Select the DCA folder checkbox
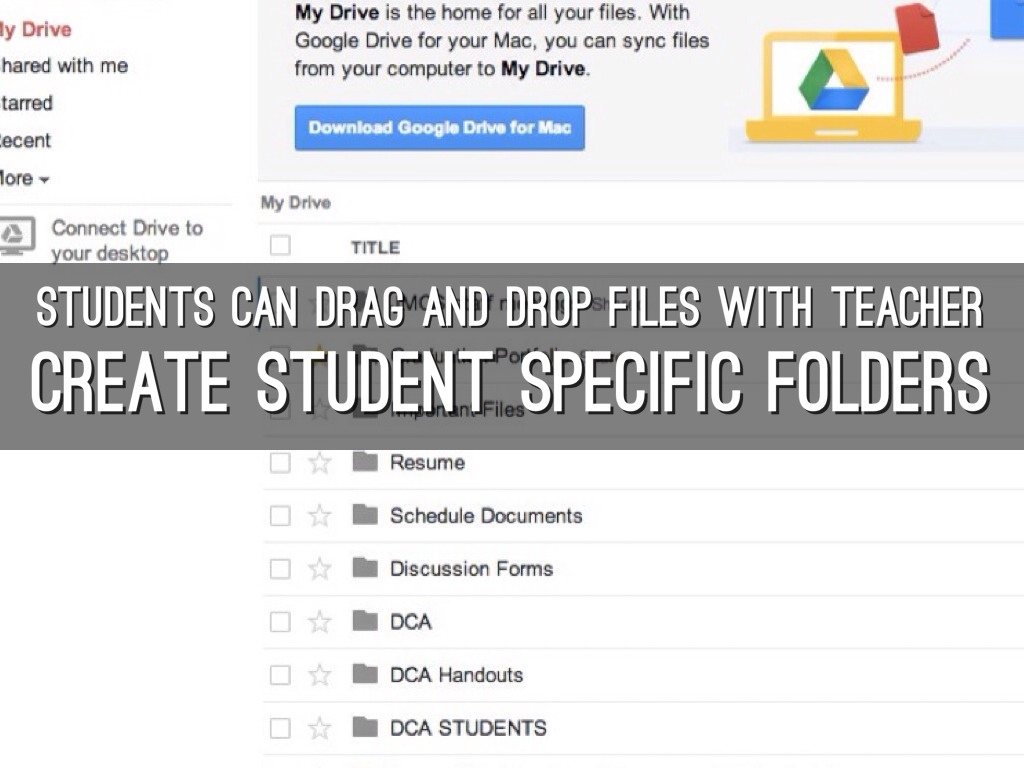 tap(280, 621)
